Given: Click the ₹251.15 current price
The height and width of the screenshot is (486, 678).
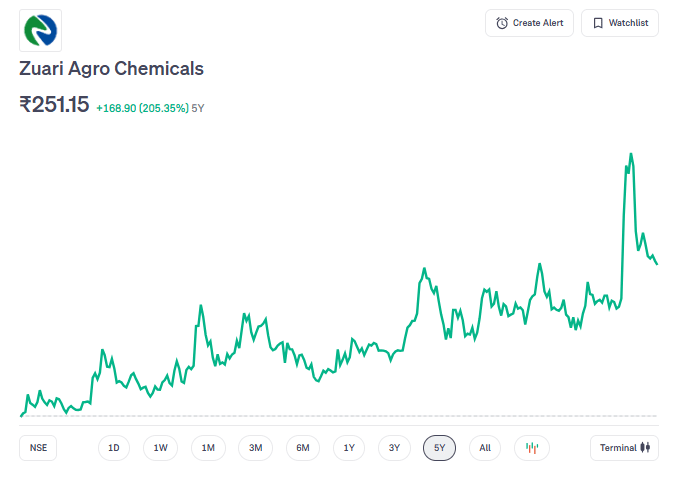Looking at the screenshot, I should click(x=54, y=104).
